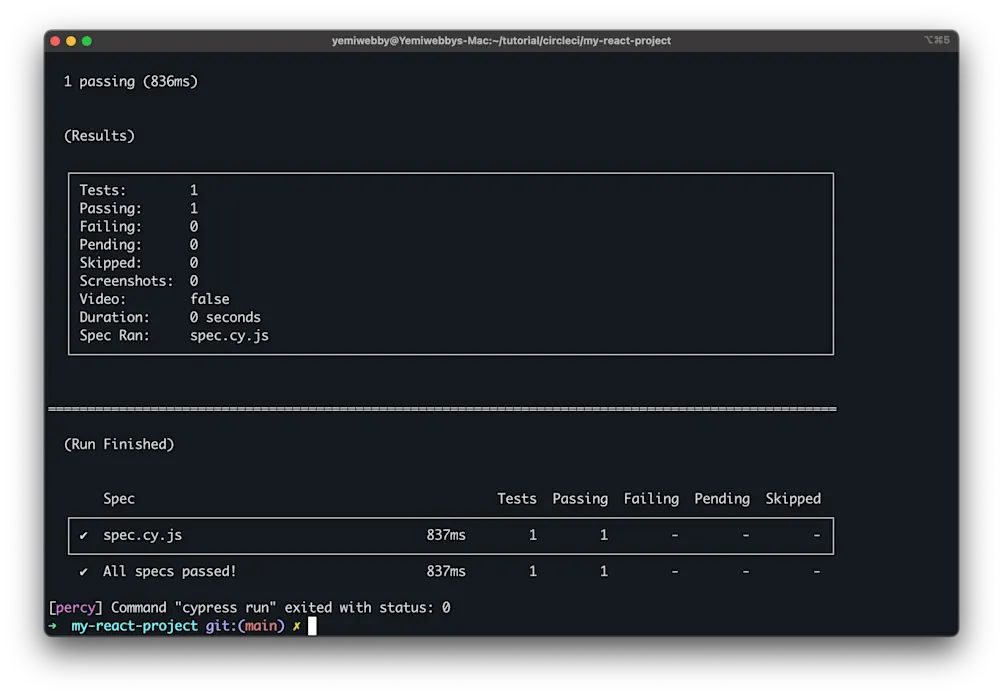Click the 'Spec Ran:' label
This screenshot has height=695, width=1003.
[x=114, y=336]
